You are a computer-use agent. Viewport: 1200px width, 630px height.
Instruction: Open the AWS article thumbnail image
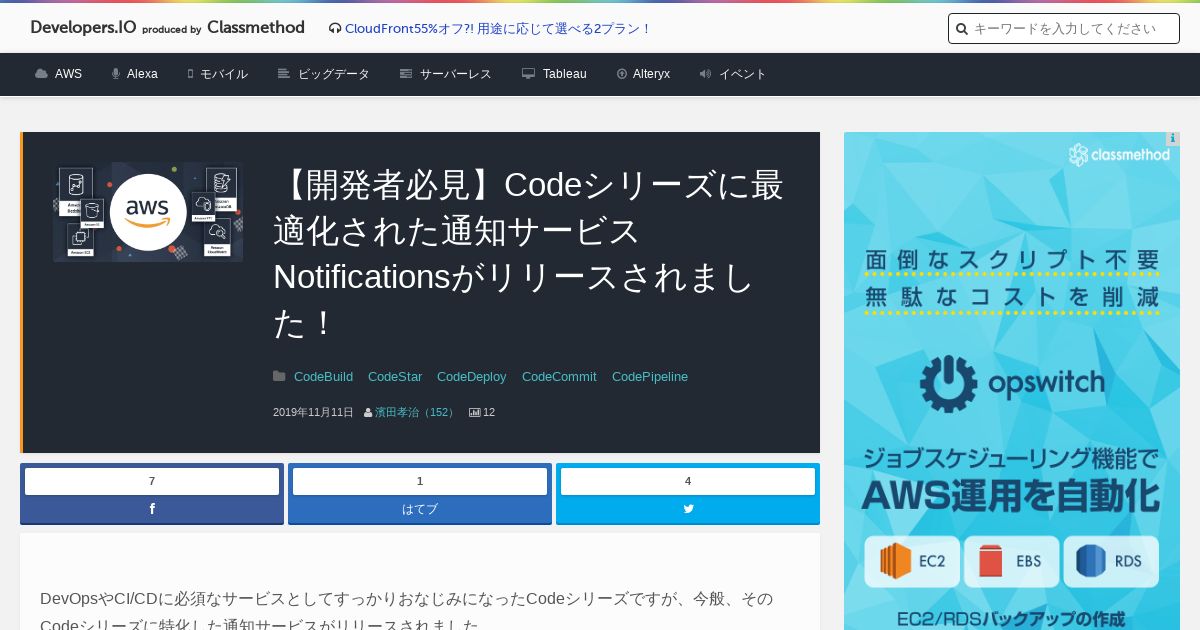pos(148,212)
